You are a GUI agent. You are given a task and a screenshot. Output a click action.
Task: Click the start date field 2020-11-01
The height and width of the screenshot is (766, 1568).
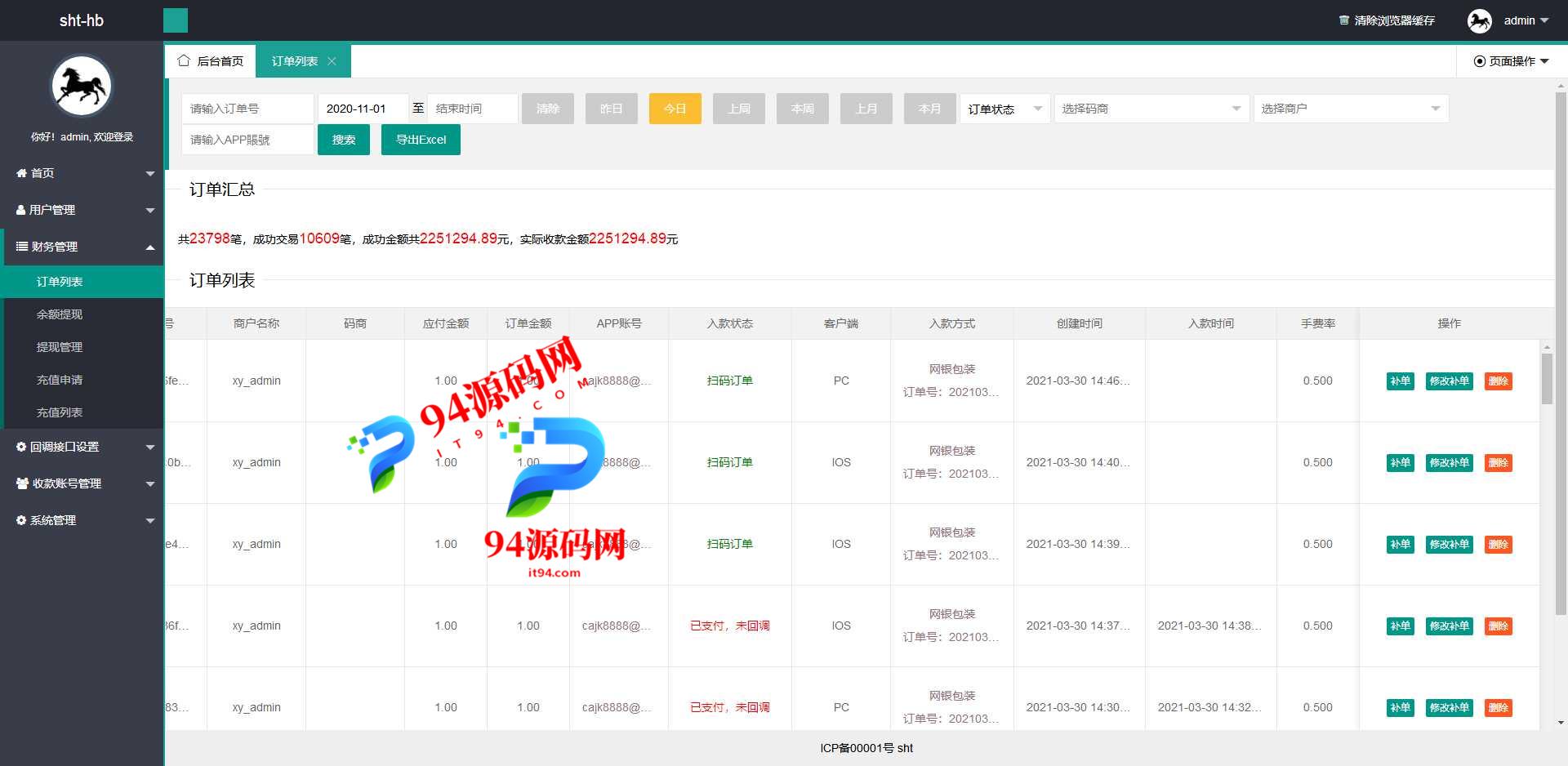tap(363, 109)
